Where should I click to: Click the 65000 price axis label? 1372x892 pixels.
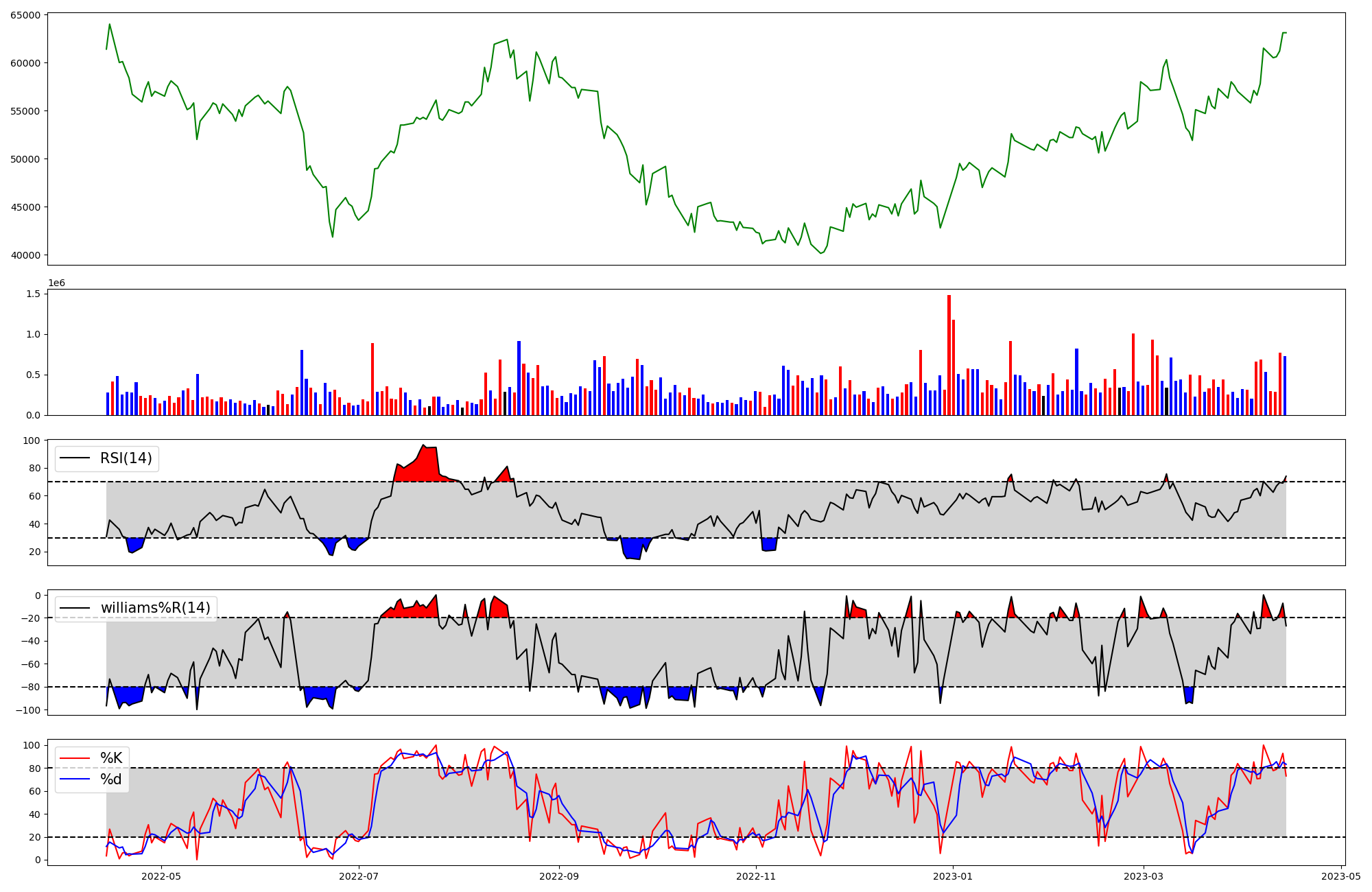click(25, 15)
